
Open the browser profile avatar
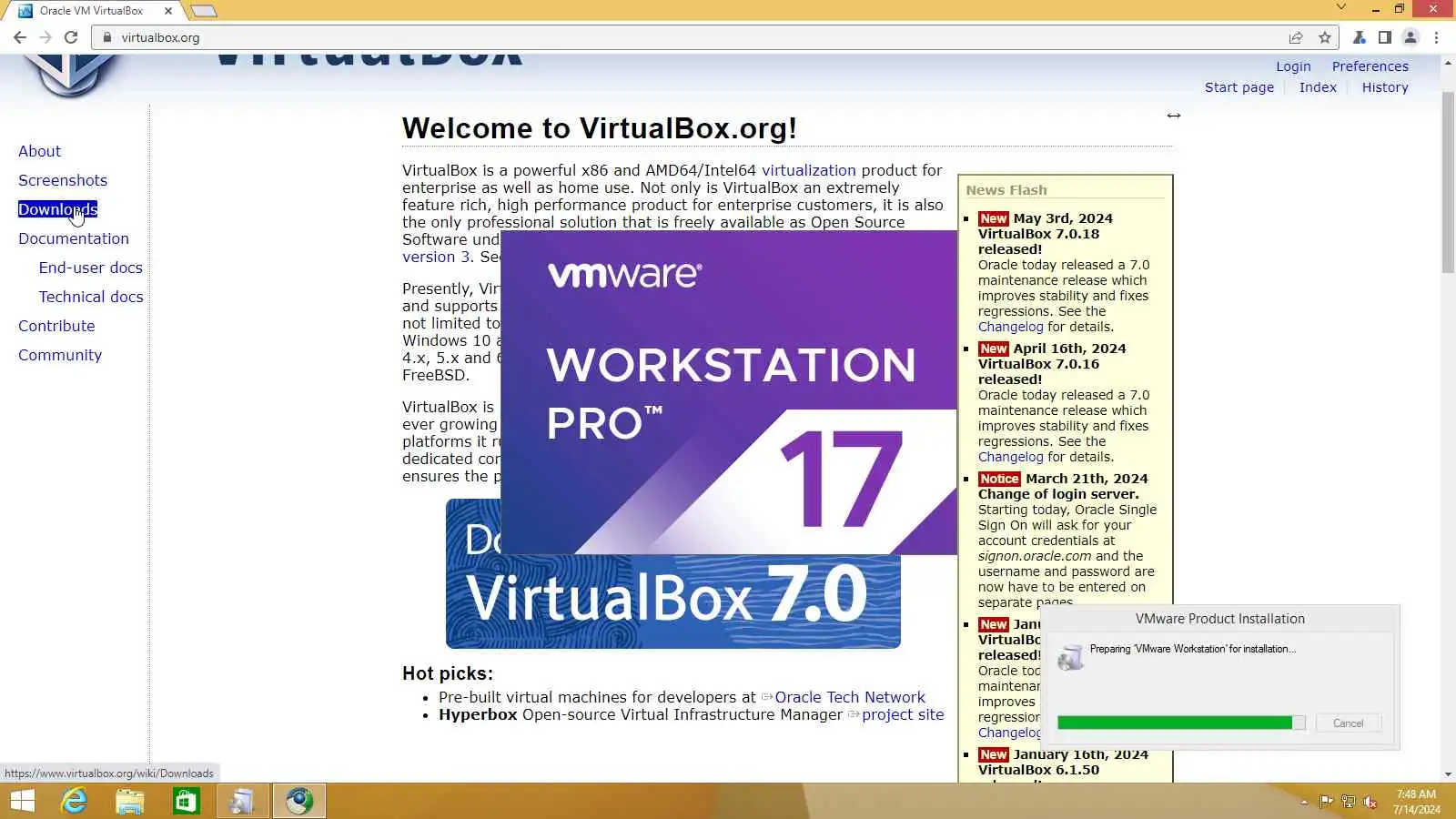[1410, 37]
